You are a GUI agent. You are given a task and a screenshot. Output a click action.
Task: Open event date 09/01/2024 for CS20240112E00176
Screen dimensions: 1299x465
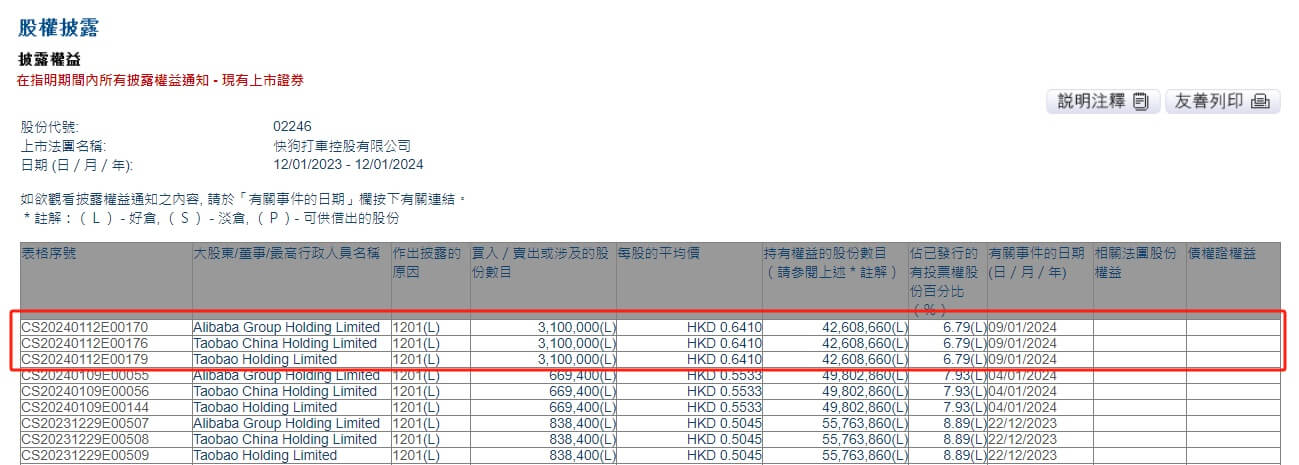click(1023, 343)
